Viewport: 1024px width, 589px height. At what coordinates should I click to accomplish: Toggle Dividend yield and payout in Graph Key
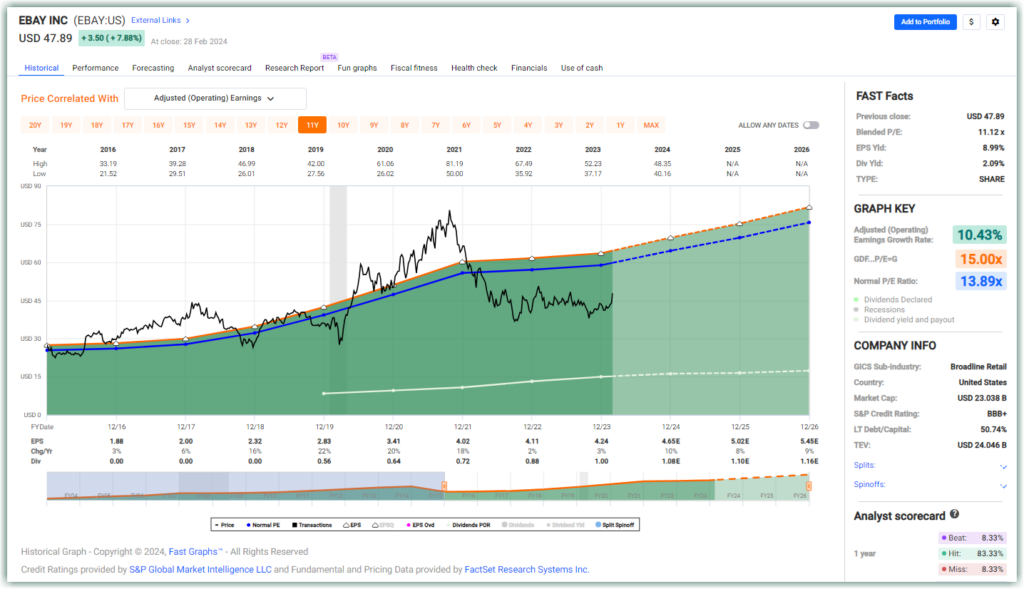coord(904,320)
